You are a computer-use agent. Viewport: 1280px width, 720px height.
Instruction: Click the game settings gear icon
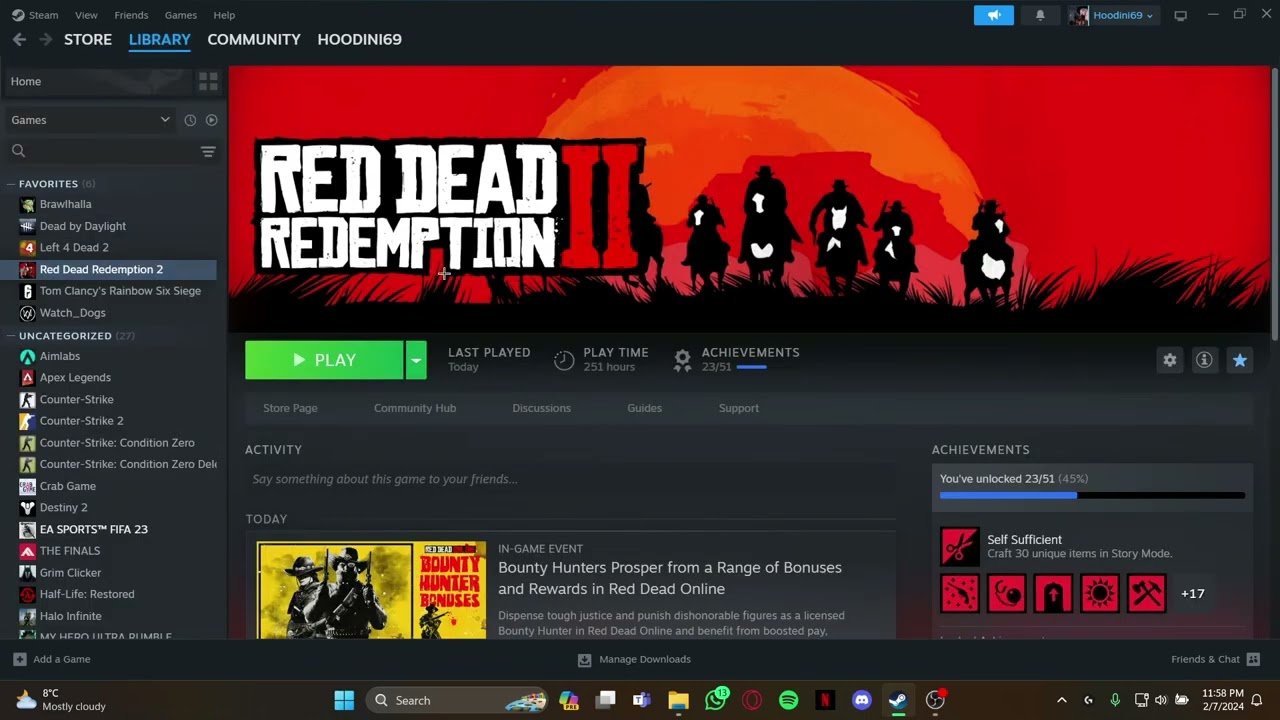[1169, 360]
